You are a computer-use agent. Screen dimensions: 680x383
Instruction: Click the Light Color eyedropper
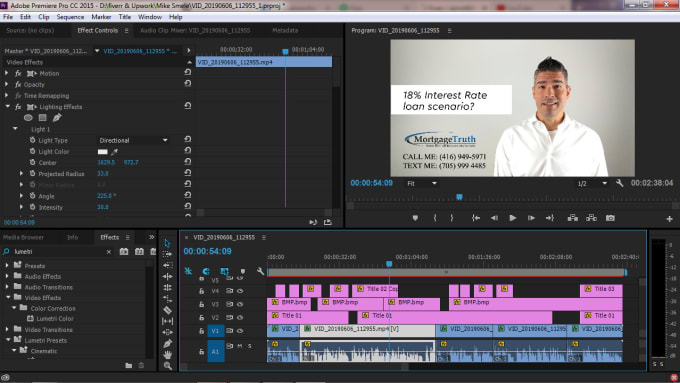tap(114, 152)
